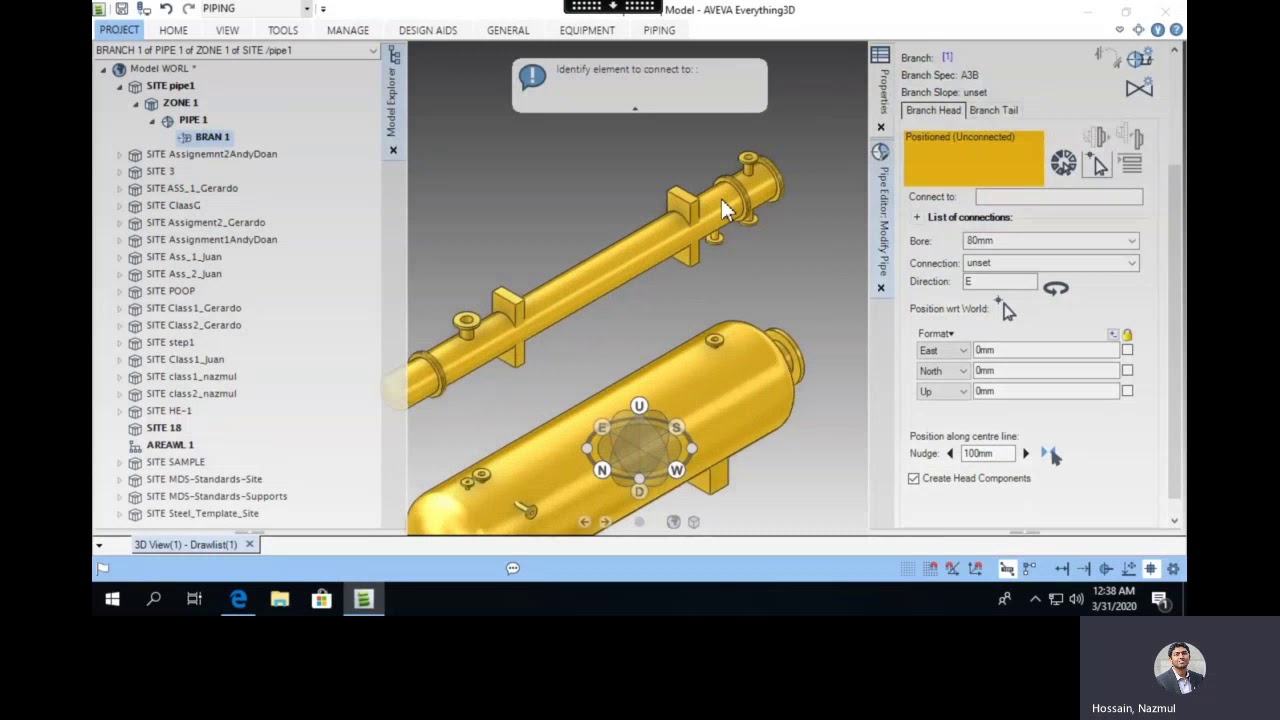
Task: Expand the List of connections section
Action: [x=916, y=217]
